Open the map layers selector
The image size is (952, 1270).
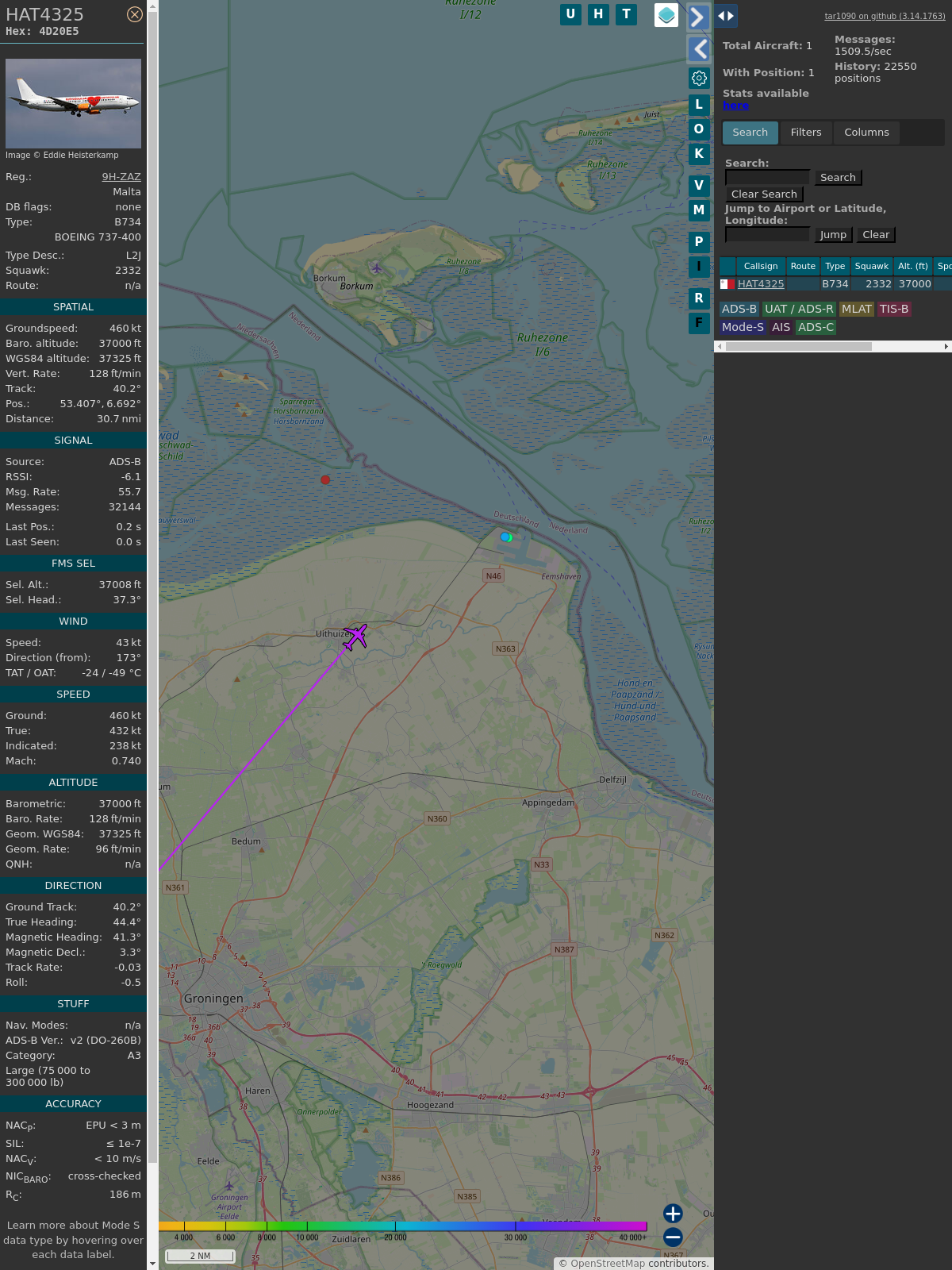coord(666,15)
